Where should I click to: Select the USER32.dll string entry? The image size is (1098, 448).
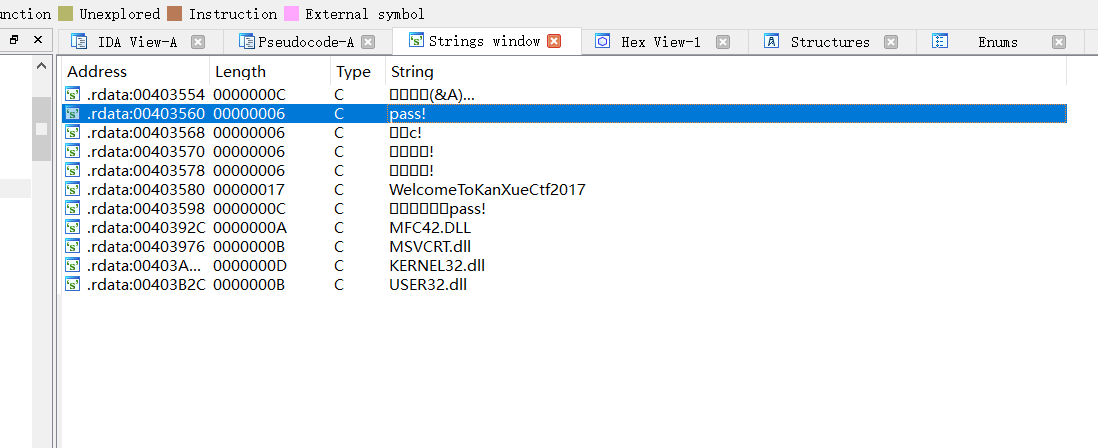428,284
